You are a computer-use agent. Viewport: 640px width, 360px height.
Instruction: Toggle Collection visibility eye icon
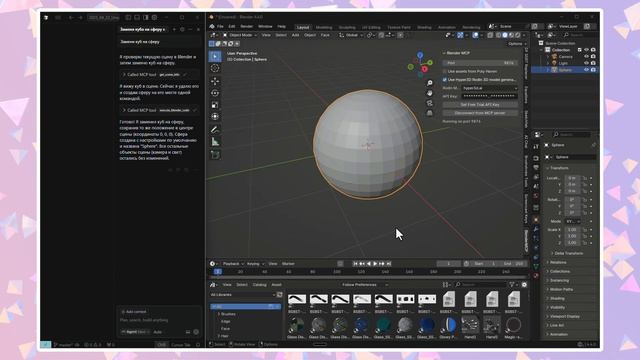coord(587,50)
